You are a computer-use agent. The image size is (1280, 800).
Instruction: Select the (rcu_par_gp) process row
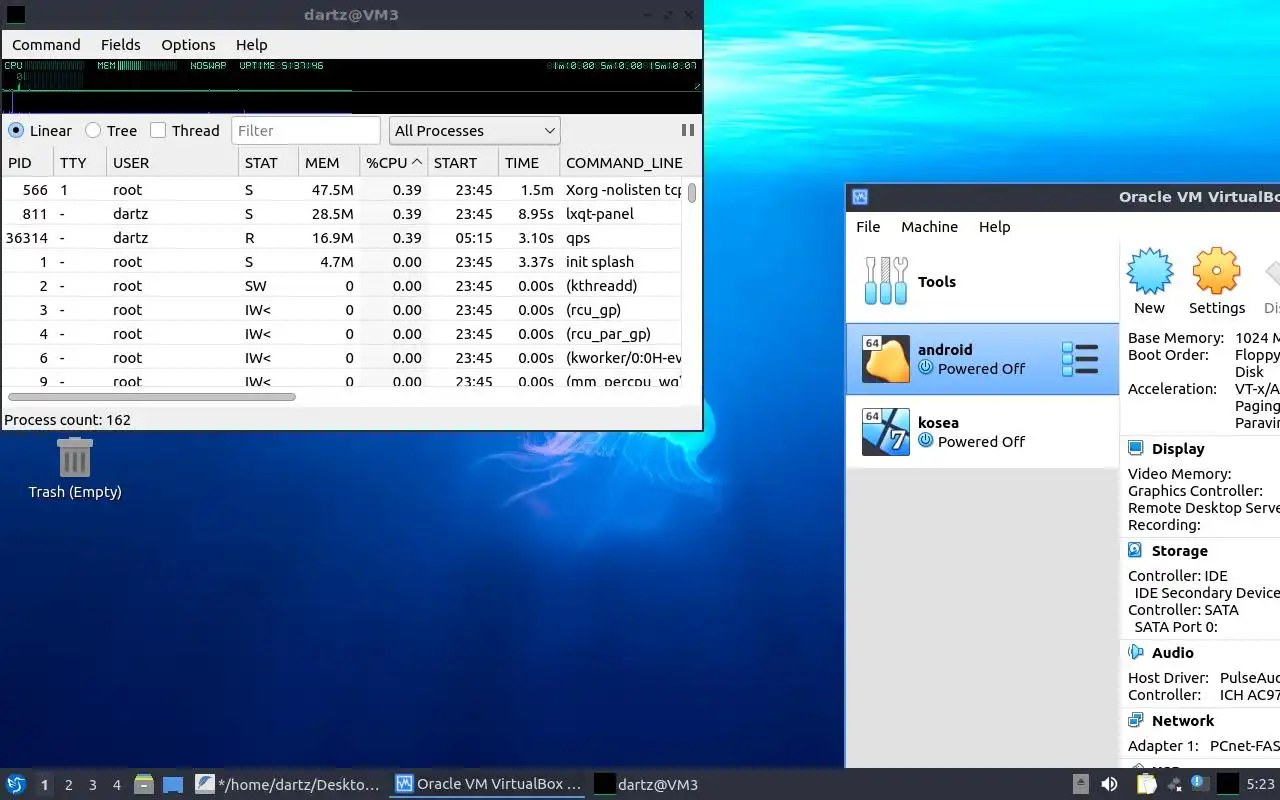coord(342,333)
